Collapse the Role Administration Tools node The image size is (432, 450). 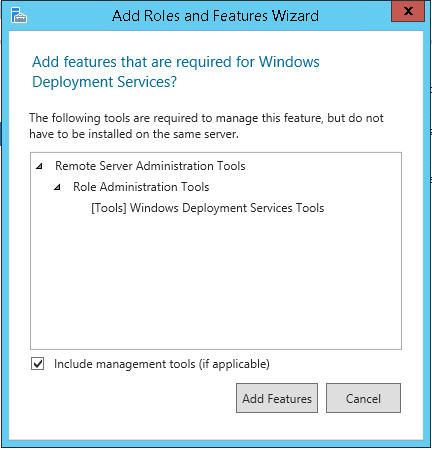57,187
